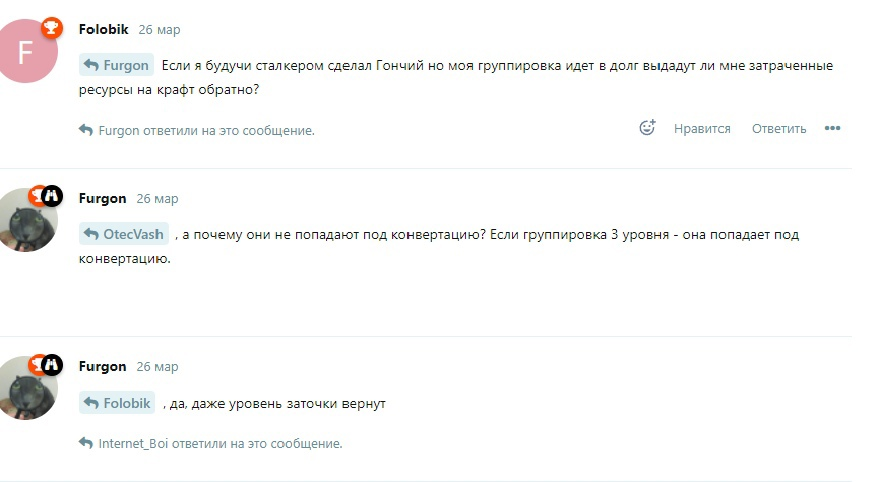Click the Нравится like button
This screenshot has height=482, width=879.
click(702, 128)
